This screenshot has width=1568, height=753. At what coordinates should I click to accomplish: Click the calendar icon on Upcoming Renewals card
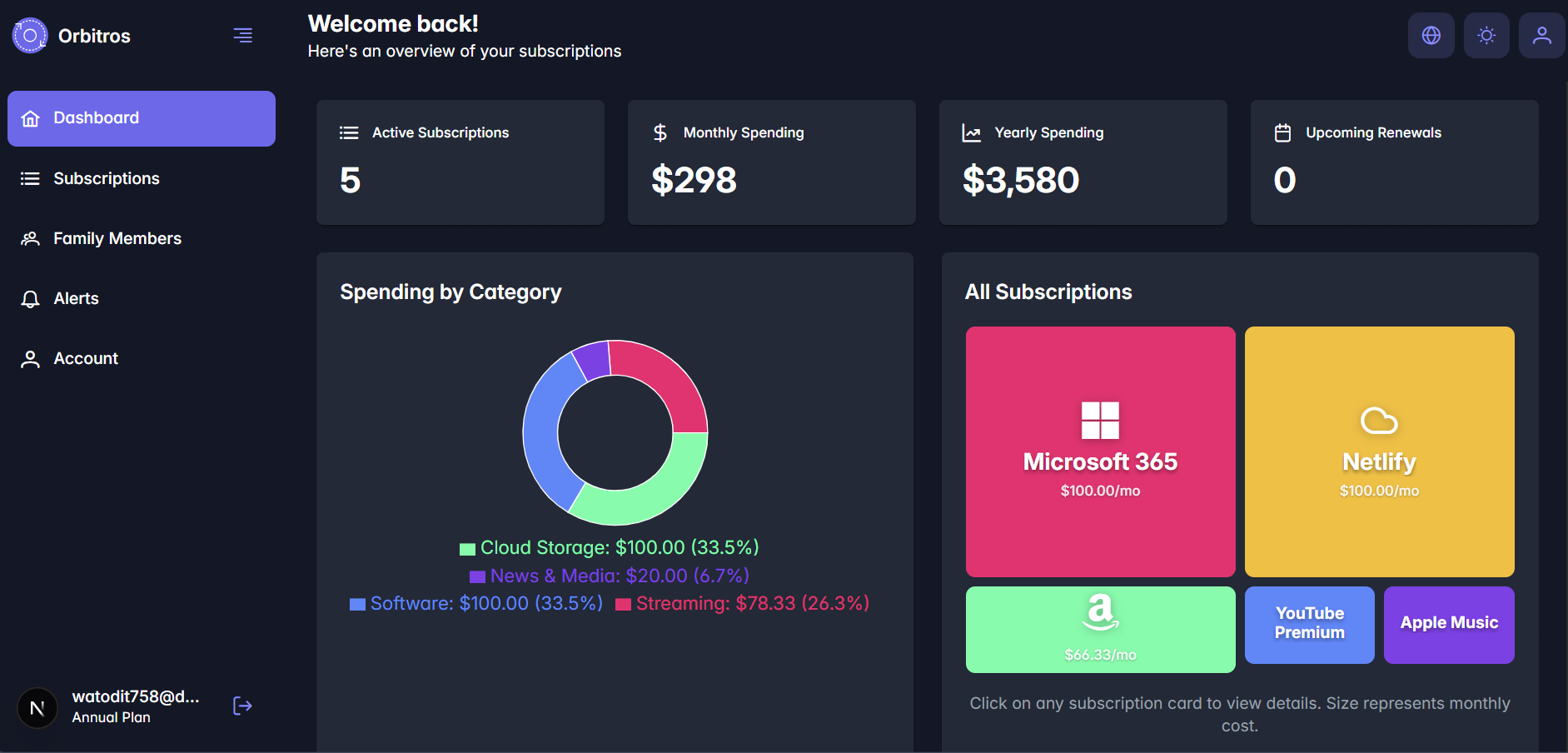pyautogui.click(x=1282, y=132)
